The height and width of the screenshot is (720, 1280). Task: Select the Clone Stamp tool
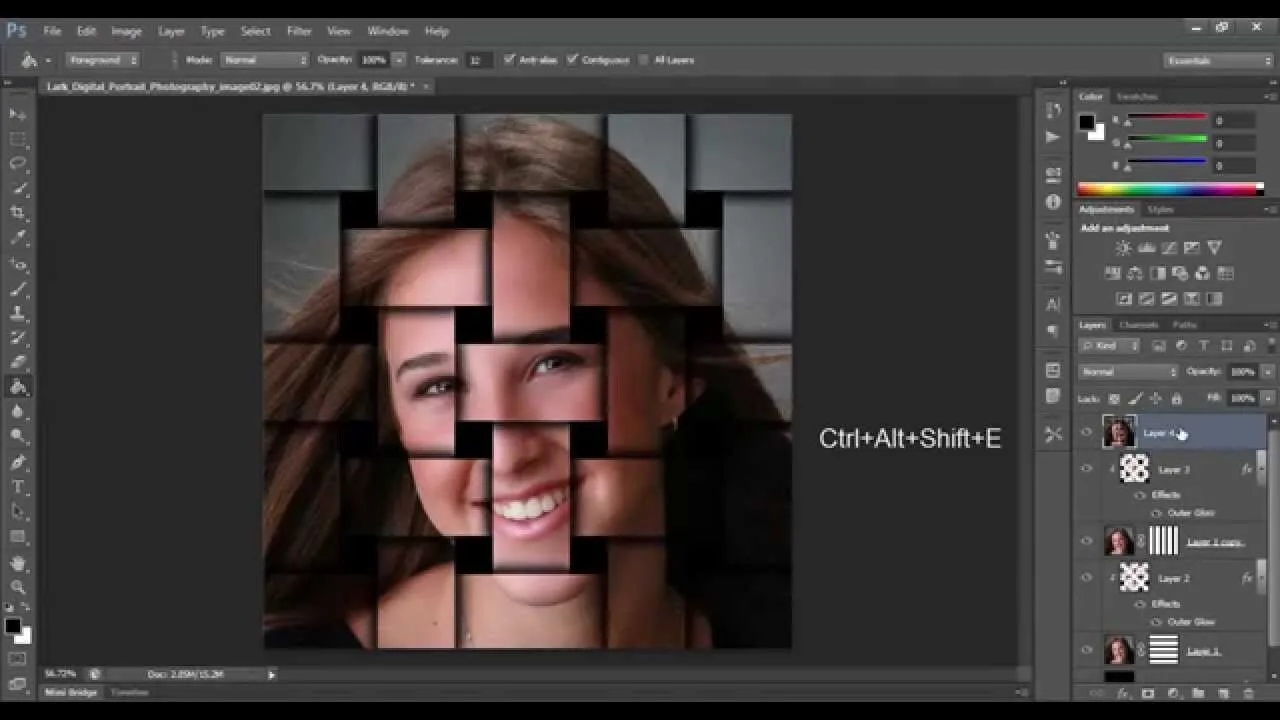tap(18, 314)
